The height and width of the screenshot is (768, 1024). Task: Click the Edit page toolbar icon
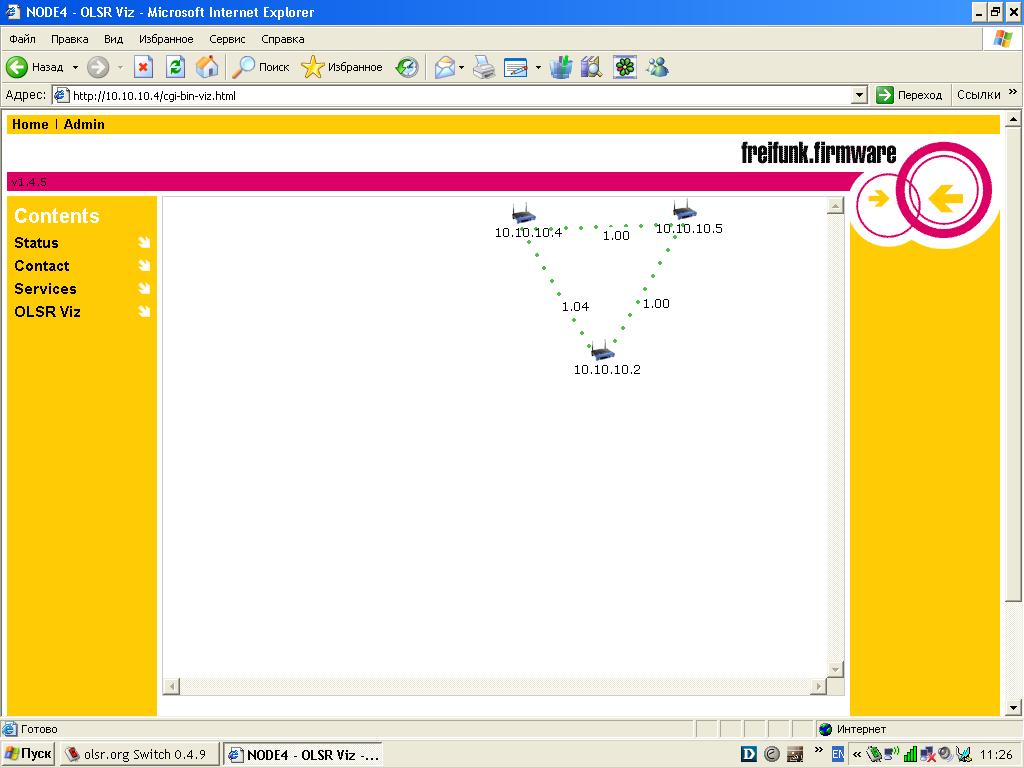516,67
